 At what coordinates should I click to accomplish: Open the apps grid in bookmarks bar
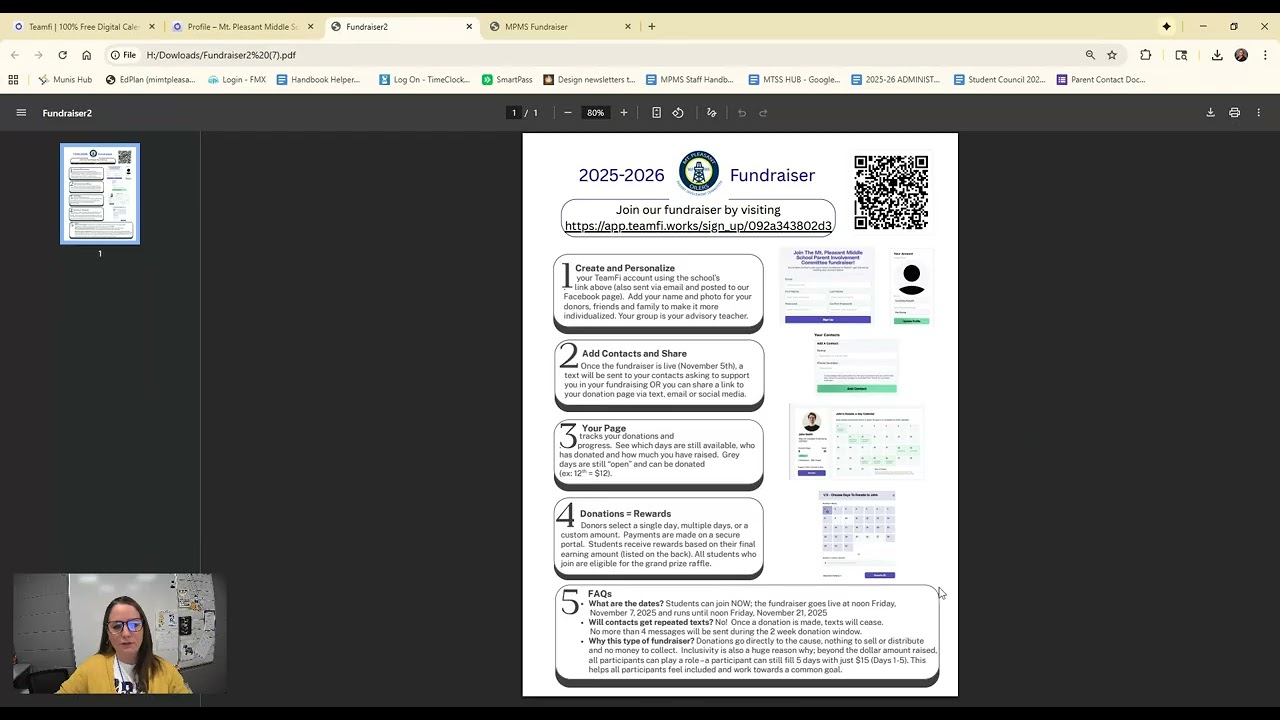pyautogui.click(x=13, y=80)
